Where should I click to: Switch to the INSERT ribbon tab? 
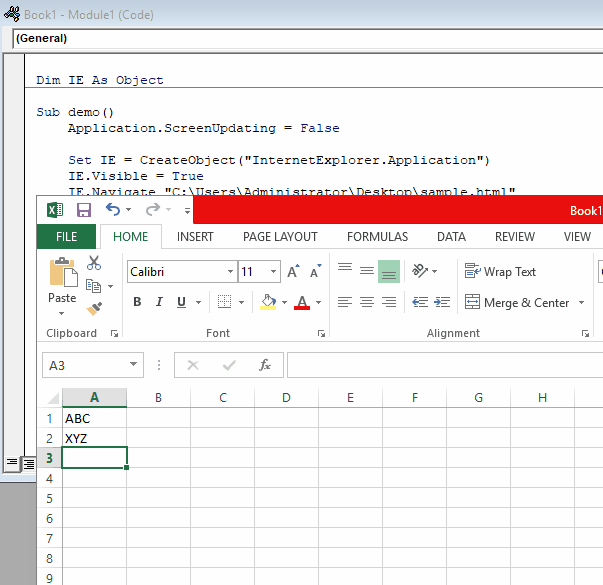[195, 237]
